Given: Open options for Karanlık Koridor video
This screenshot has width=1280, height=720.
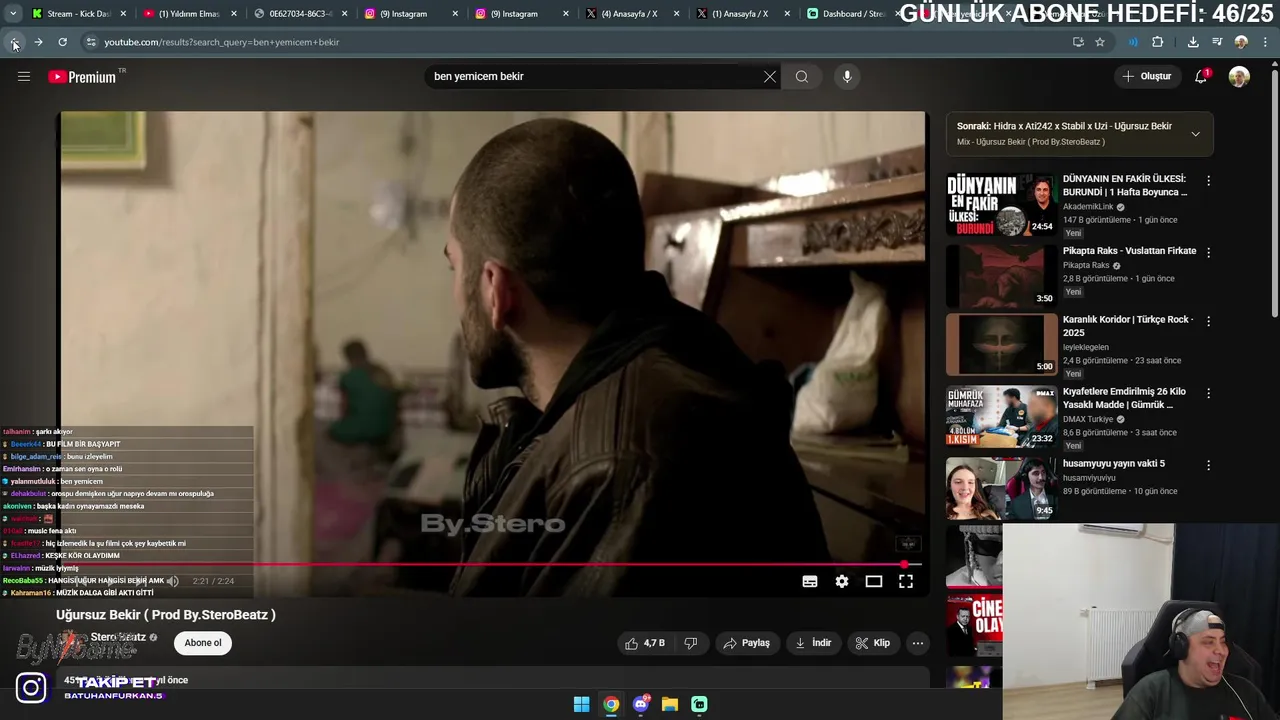Looking at the screenshot, I should tap(1208, 321).
